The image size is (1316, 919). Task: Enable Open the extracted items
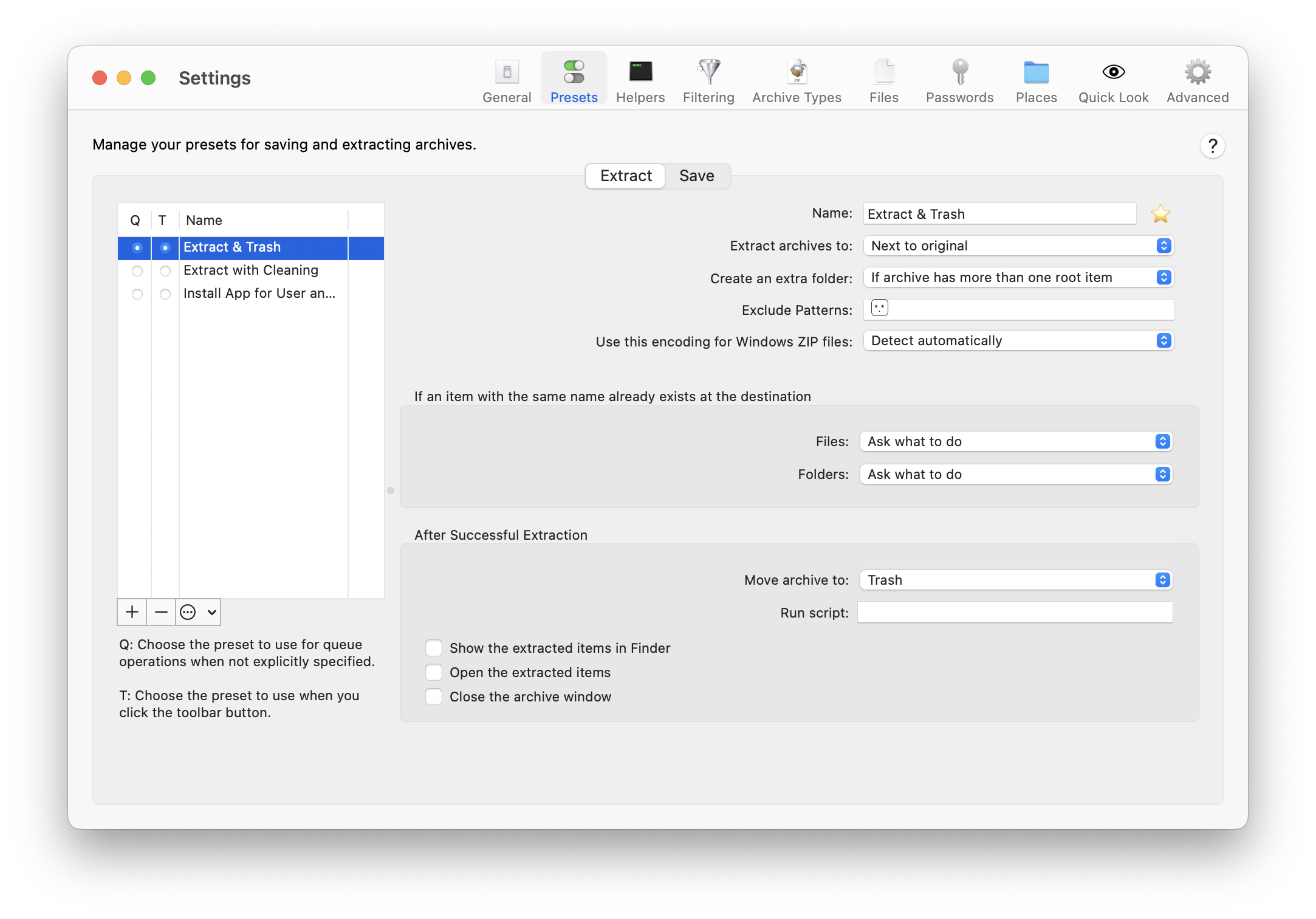point(434,672)
